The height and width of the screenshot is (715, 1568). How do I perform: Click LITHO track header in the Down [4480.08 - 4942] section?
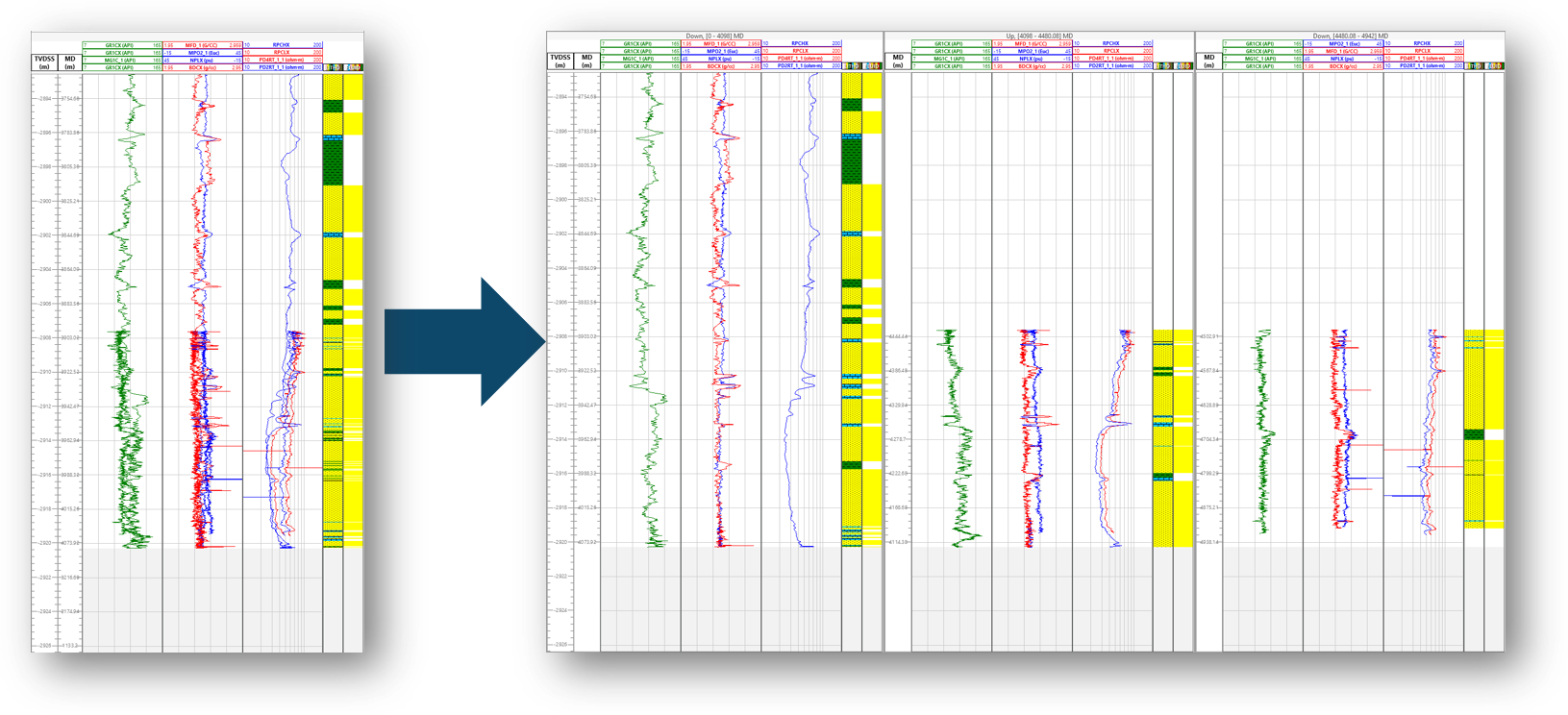coord(1474,66)
